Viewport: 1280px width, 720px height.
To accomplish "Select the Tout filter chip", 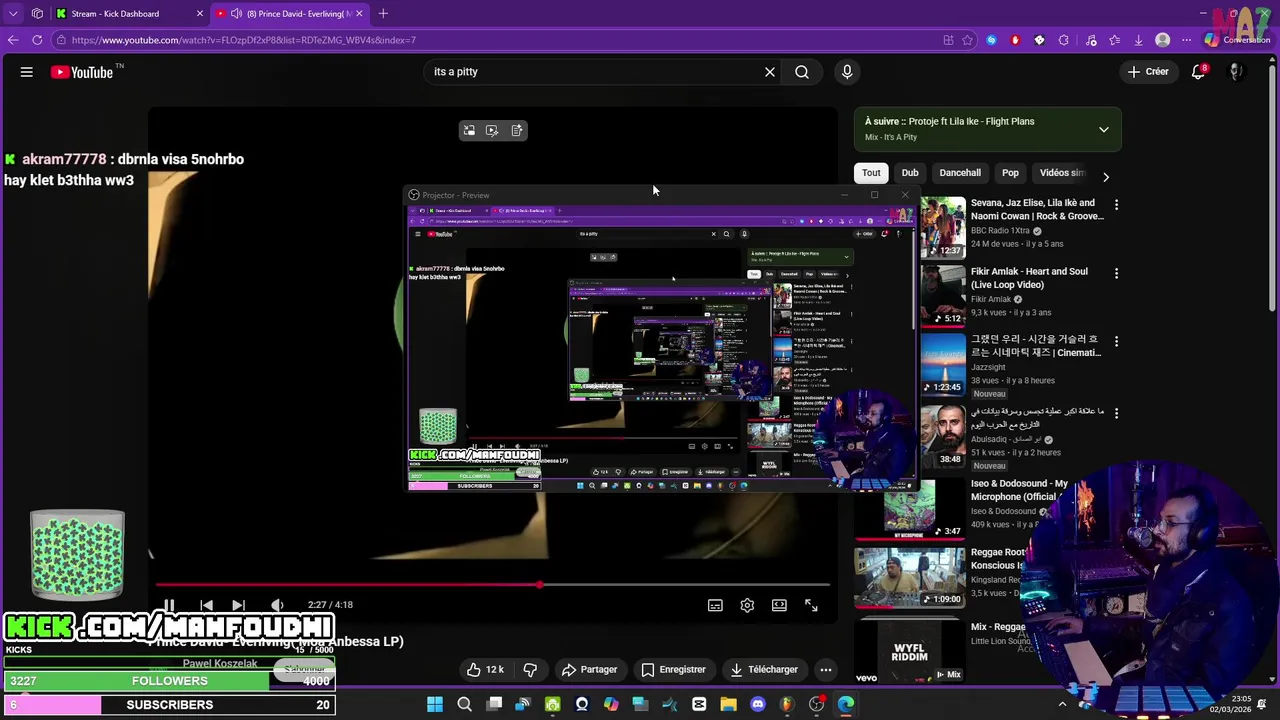I will click(871, 173).
